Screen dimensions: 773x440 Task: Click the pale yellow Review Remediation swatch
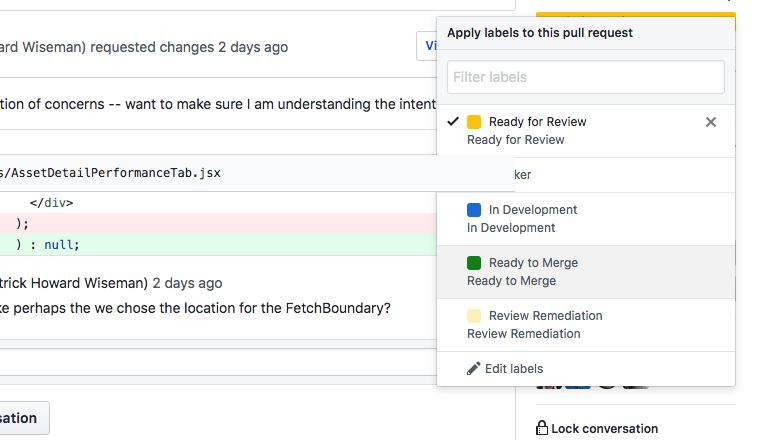coord(474,316)
